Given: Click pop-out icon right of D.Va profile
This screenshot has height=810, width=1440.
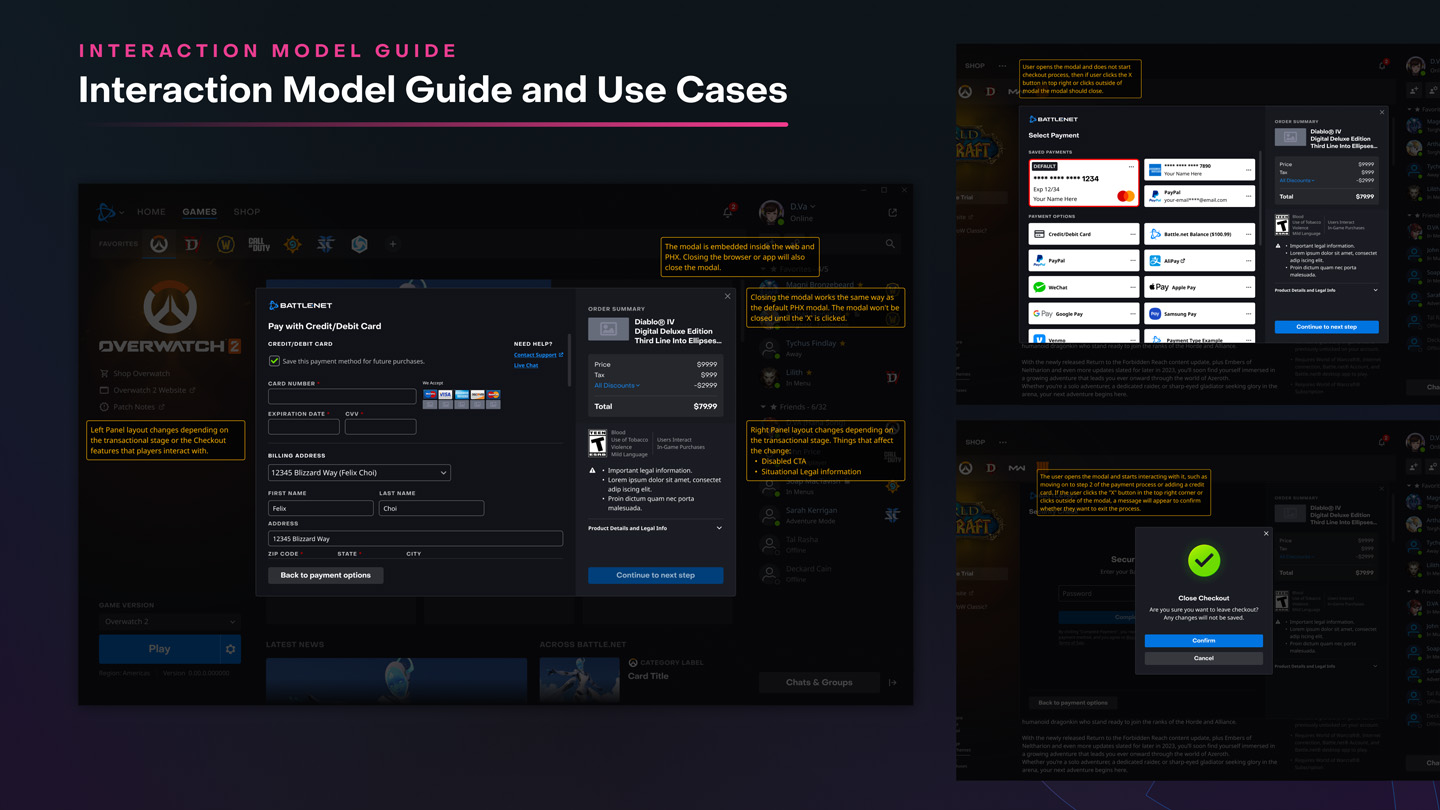Looking at the screenshot, I should (x=892, y=212).
